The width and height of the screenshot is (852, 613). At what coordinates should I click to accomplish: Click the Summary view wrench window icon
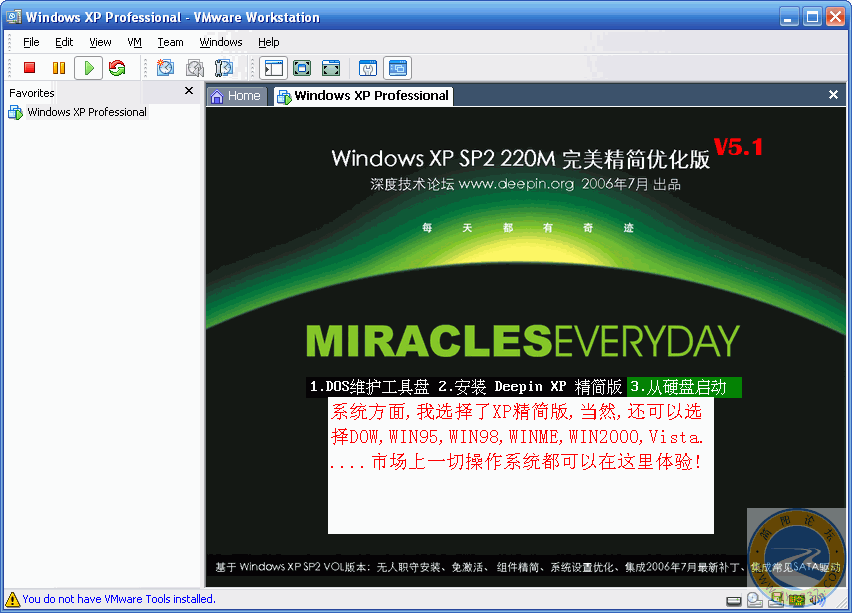(x=368, y=68)
